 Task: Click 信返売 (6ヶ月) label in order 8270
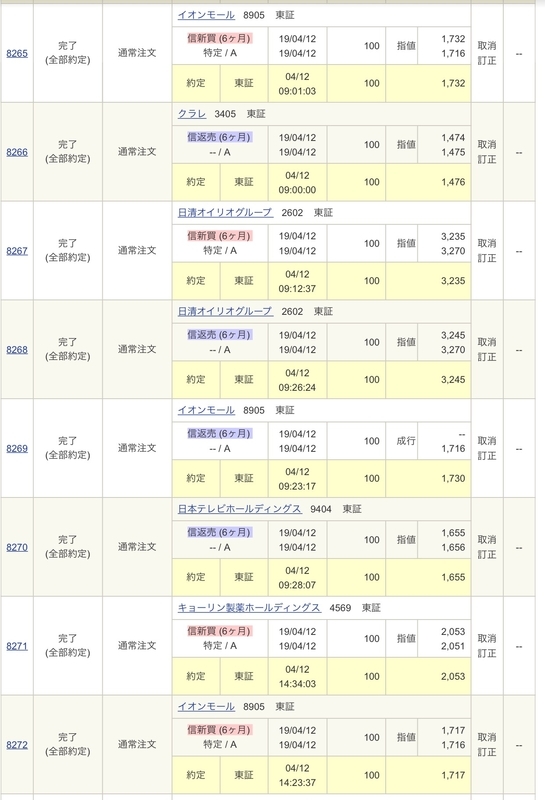click(219, 532)
